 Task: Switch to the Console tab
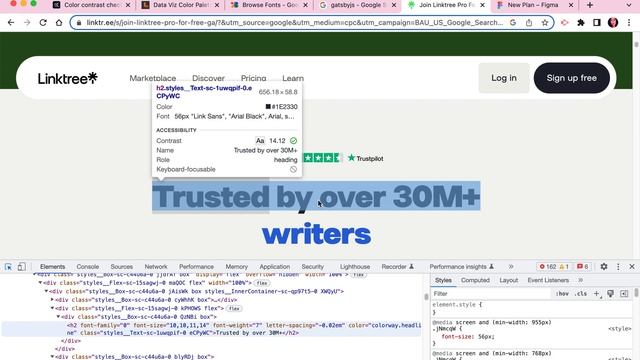pyautogui.click(x=88, y=267)
